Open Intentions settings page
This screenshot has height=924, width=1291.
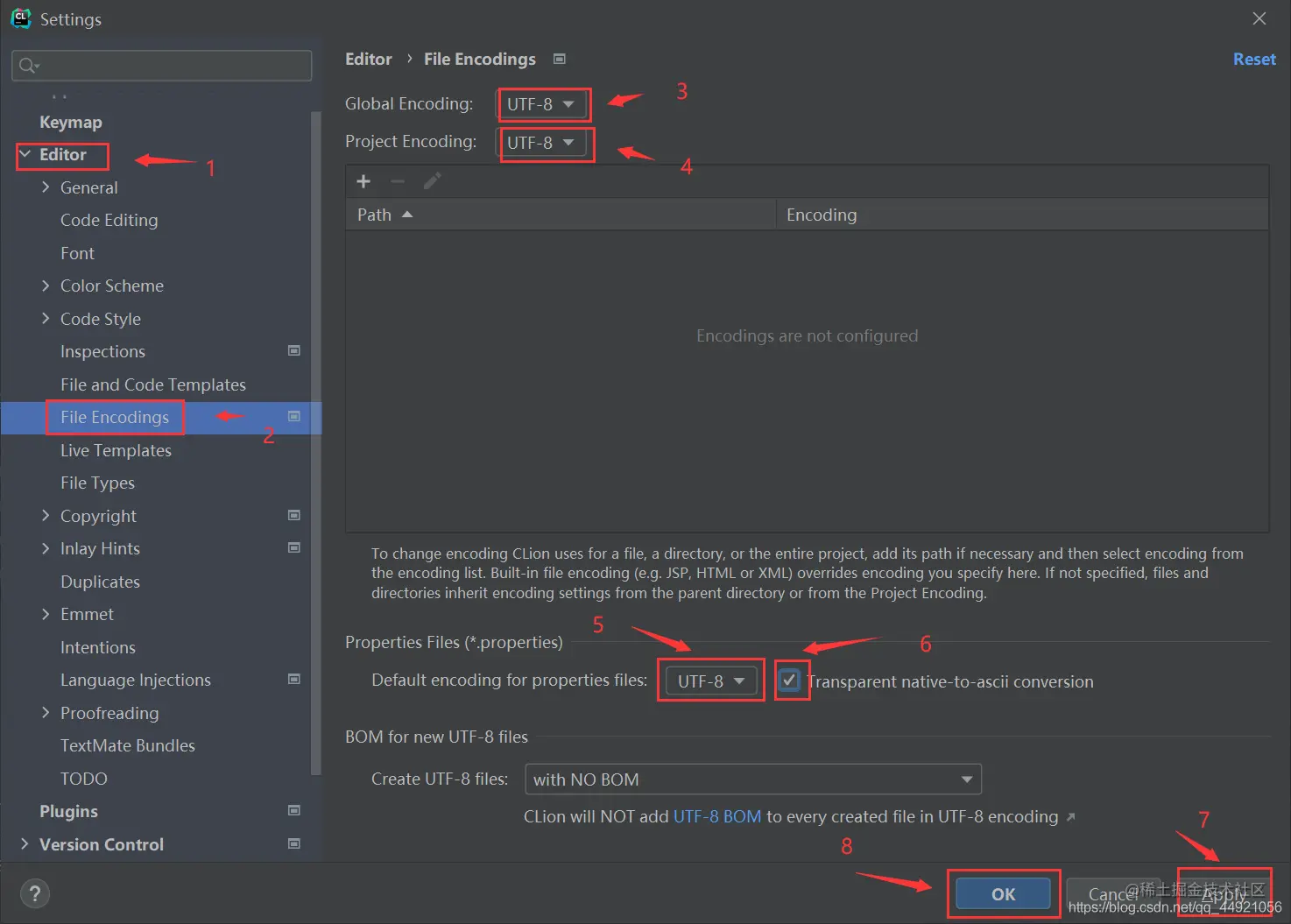[98, 647]
